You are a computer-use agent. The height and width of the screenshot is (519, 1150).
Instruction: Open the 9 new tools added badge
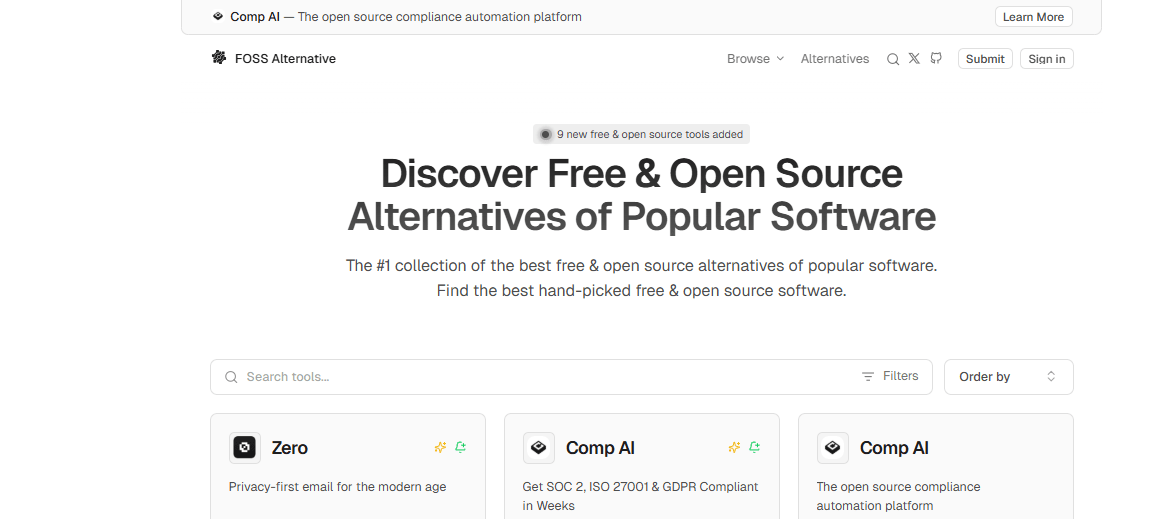click(x=641, y=134)
